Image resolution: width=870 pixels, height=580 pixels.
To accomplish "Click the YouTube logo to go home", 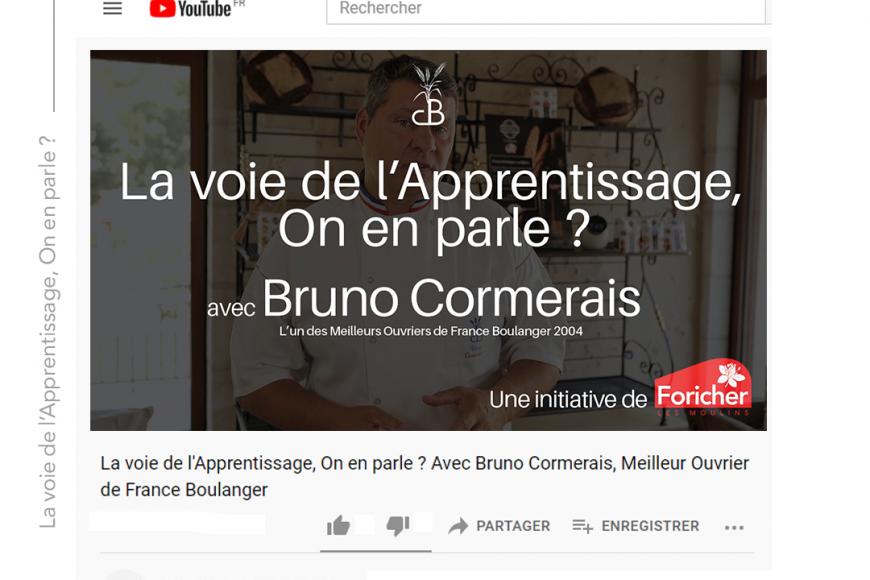I will [x=190, y=8].
